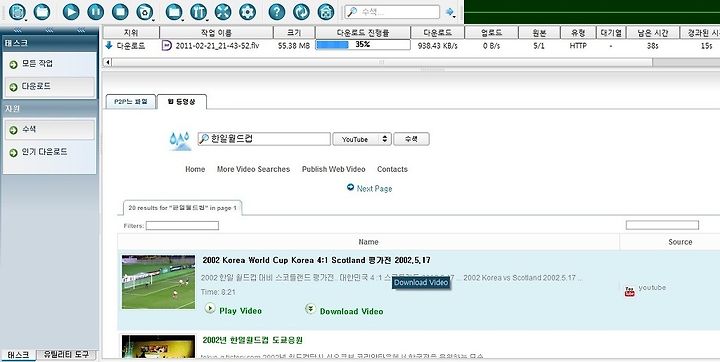Click the Filters input field
Screen dimensions: 720x362
182,226
